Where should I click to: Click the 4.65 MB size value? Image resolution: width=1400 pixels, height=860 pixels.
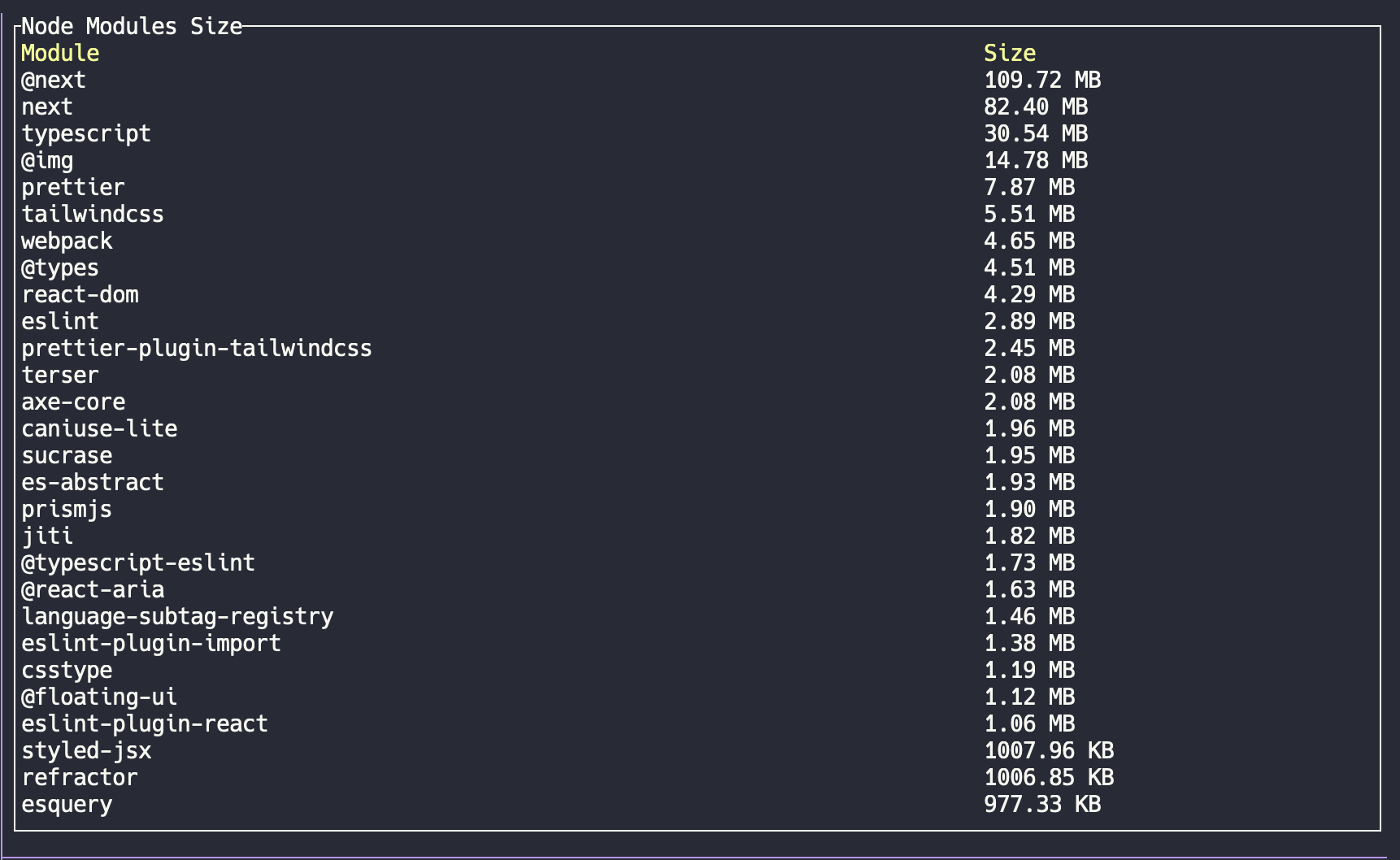point(1029,241)
